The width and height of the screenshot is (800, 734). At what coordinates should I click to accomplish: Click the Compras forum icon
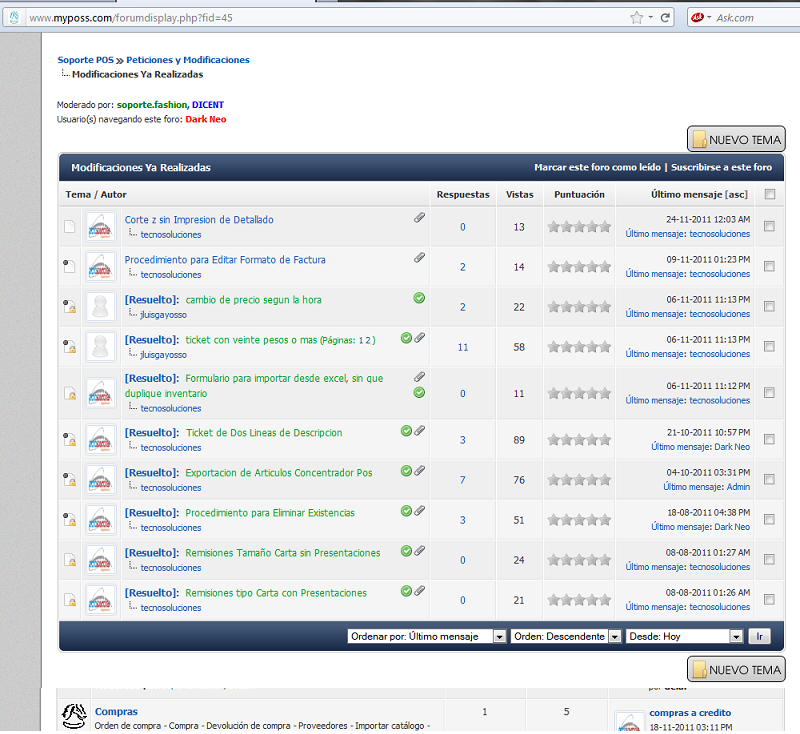coord(73,716)
